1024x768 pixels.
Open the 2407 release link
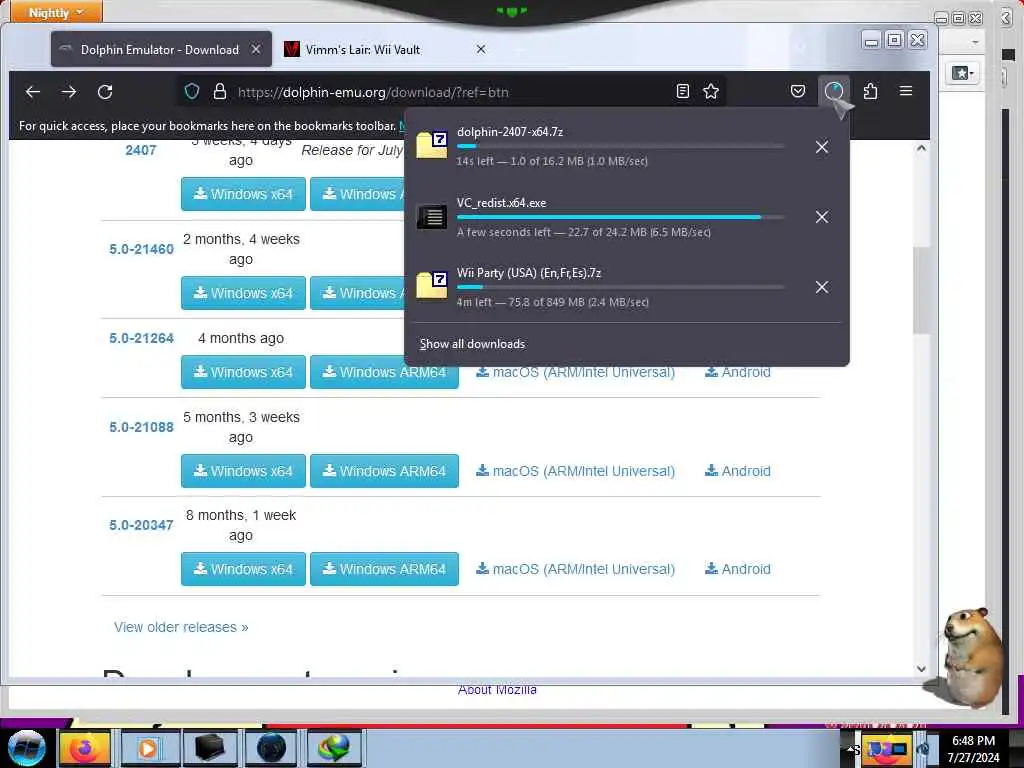coord(140,150)
